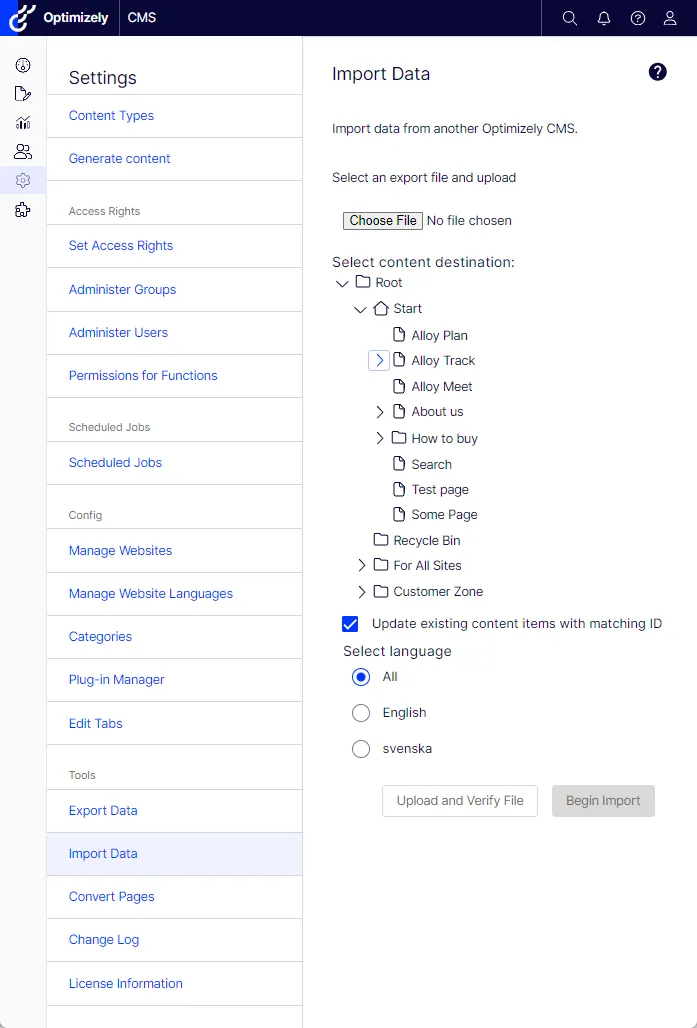Click the Alloy Plan page icon
The height and width of the screenshot is (1028, 697).
399,335
